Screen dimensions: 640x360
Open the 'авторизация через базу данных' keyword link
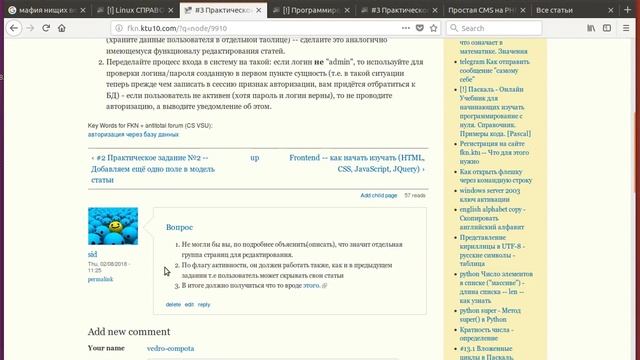tap(133, 134)
